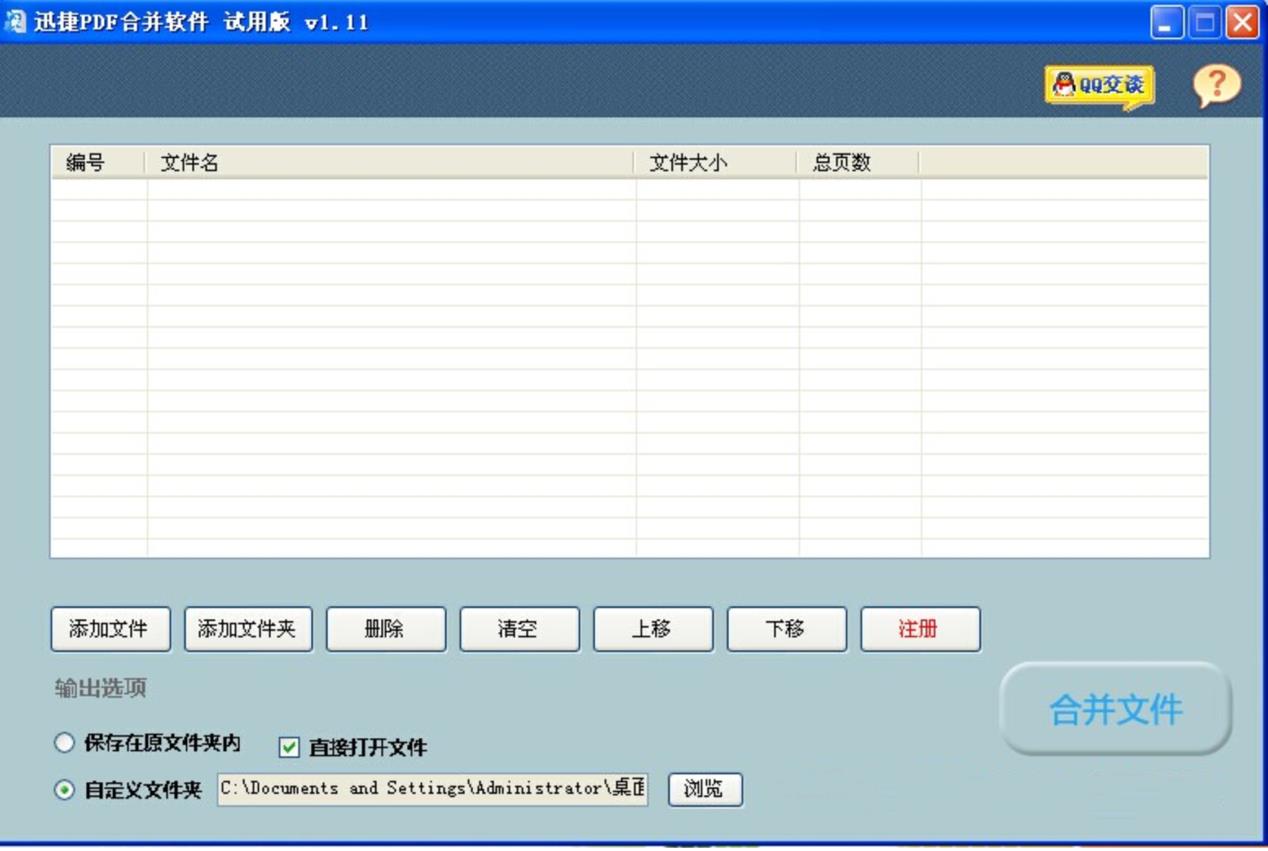Viewport: 1268px width, 851px height.
Task: Click 浏览 to choose output folder
Action: (x=704, y=789)
